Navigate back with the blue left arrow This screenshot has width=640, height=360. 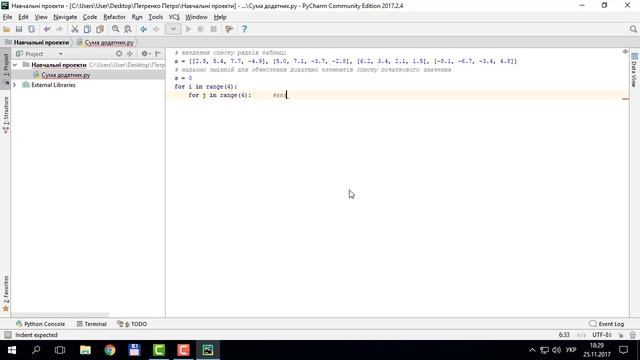click(143, 29)
